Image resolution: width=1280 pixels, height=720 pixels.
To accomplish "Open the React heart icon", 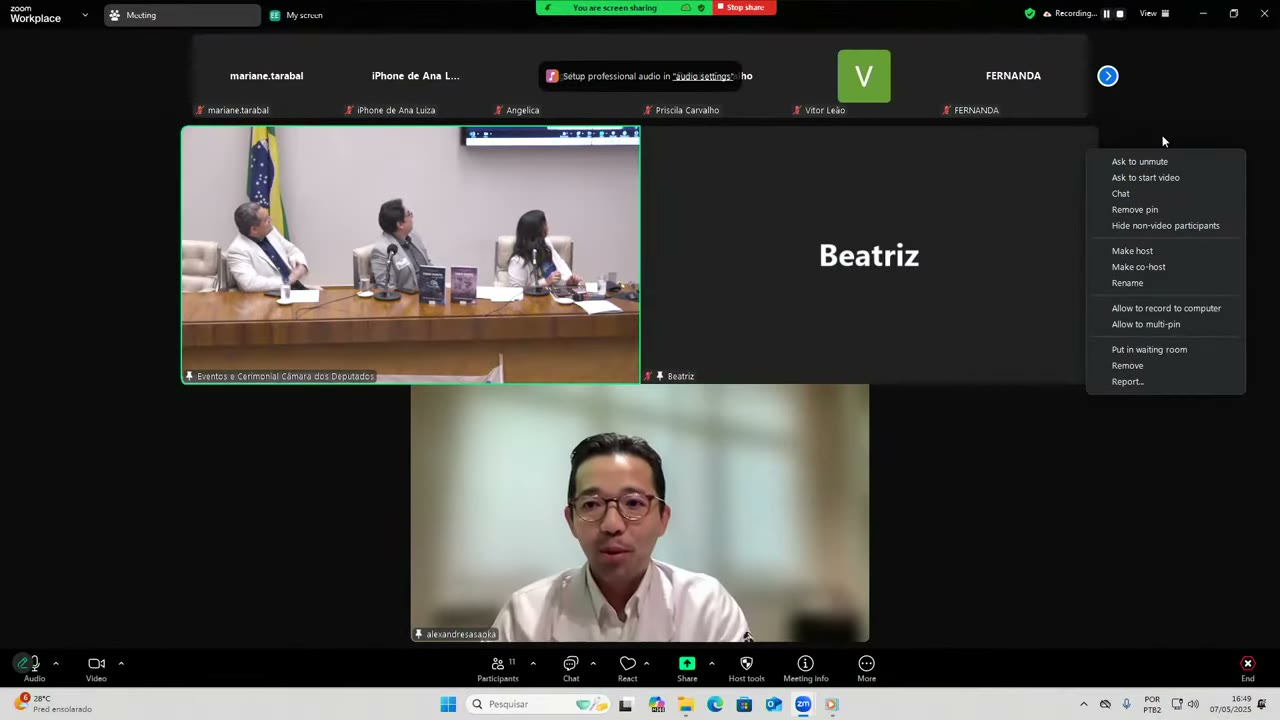I will (627, 664).
